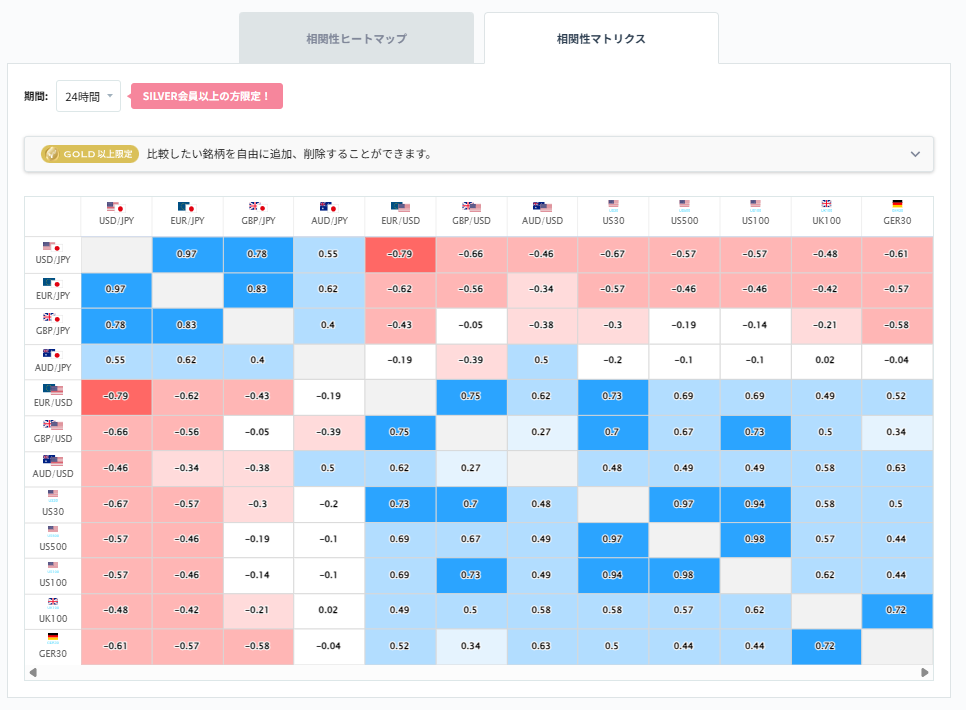The image size is (966, 710).
Task: Select the blue 0.97 cell for USD/JPY–EUR/JPY
Action: (x=187, y=254)
